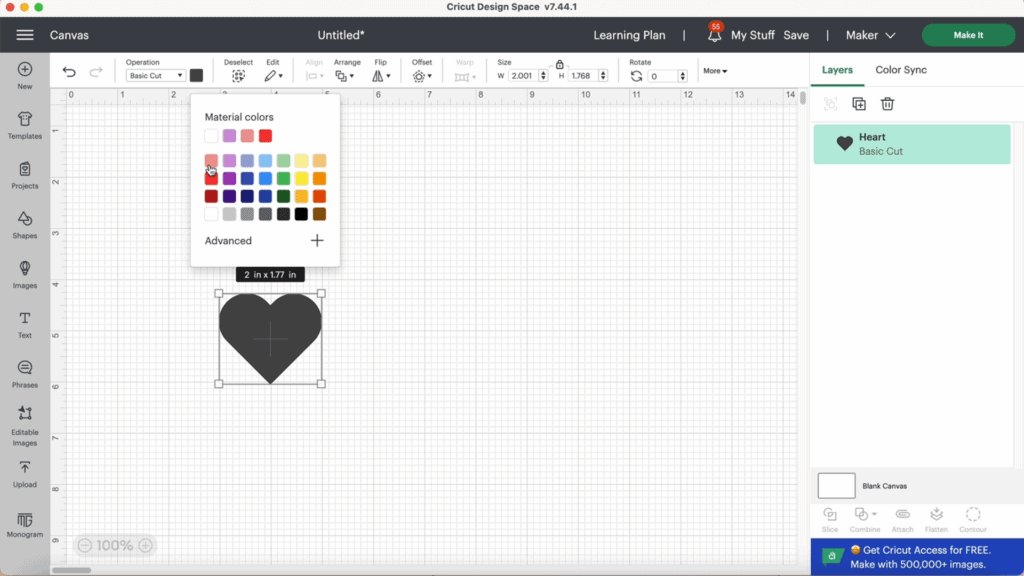Viewport: 1024px width, 576px height.
Task: Click Save project
Action: 796,35
